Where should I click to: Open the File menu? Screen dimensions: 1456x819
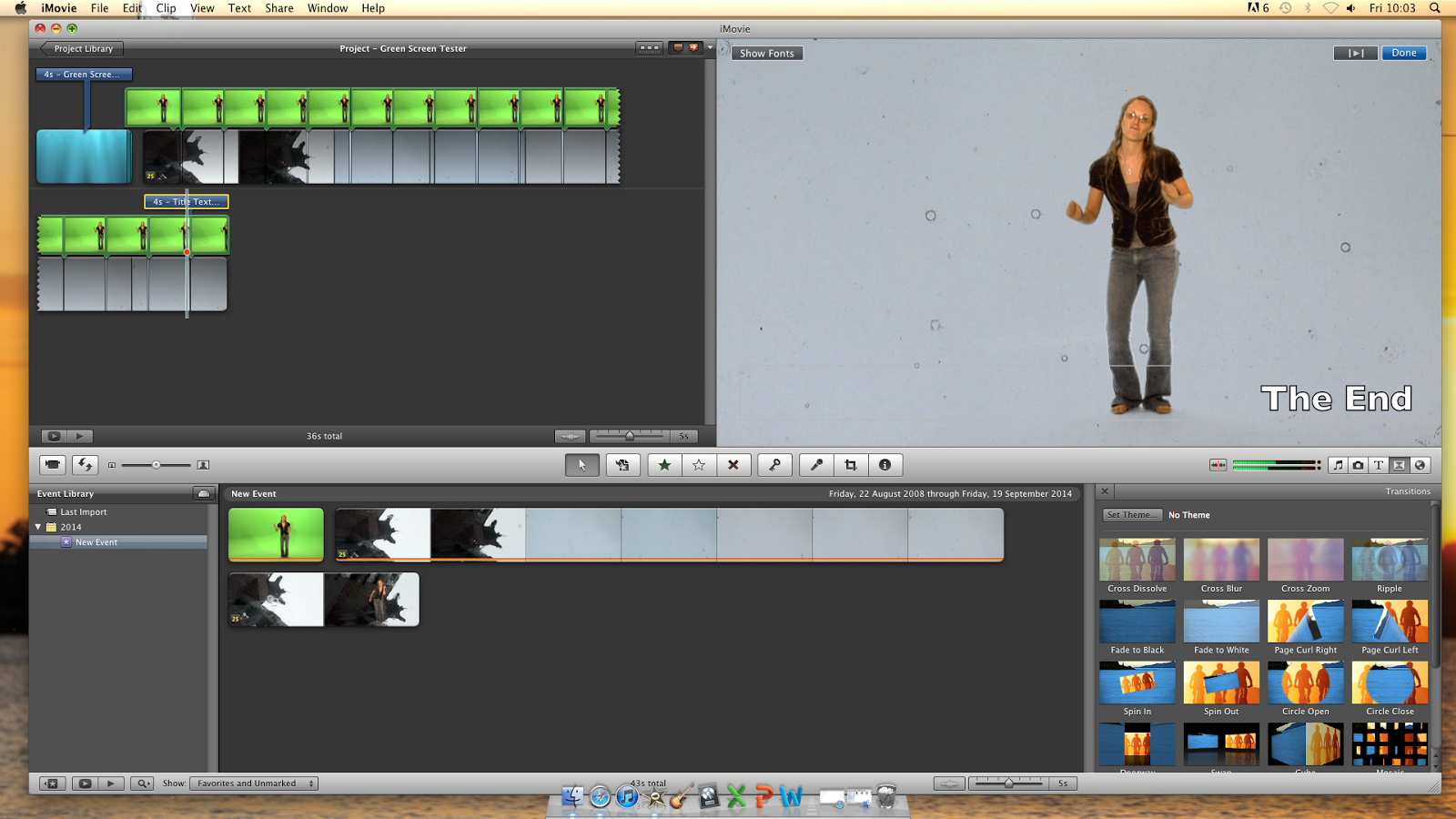pos(99,8)
